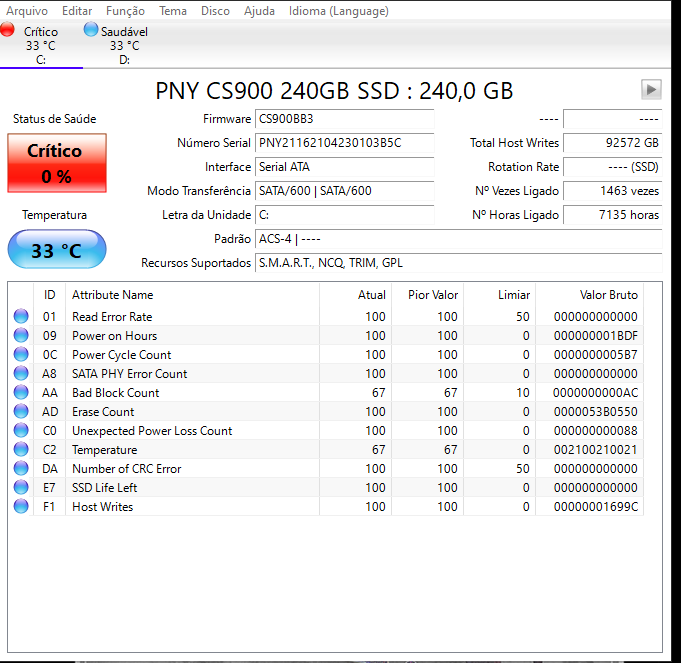Click status orb for Unexpected Power Loss Count

pyautogui.click(x=21, y=430)
